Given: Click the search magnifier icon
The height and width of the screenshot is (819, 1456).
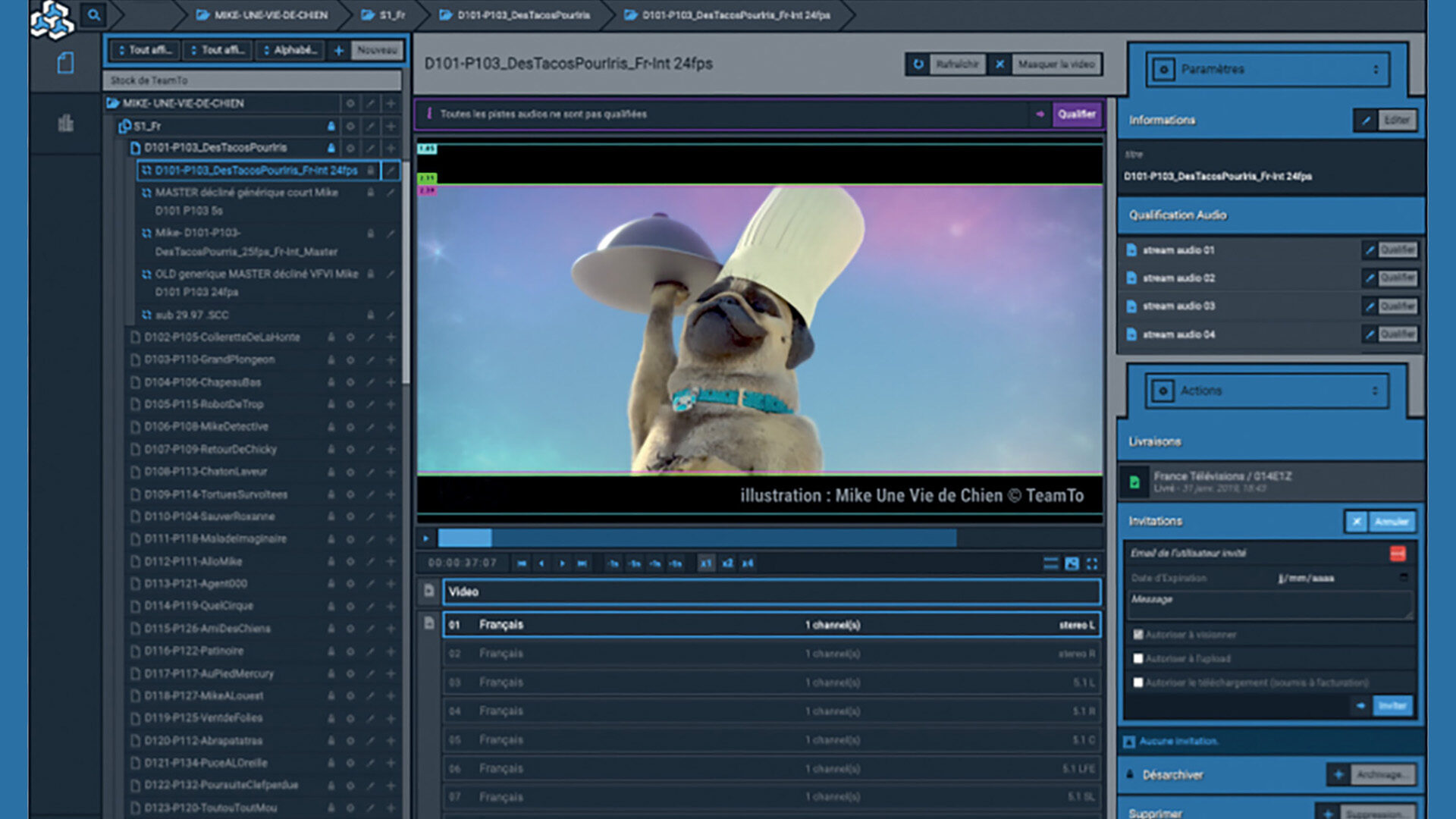Looking at the screenshot, I should (93, 14).
